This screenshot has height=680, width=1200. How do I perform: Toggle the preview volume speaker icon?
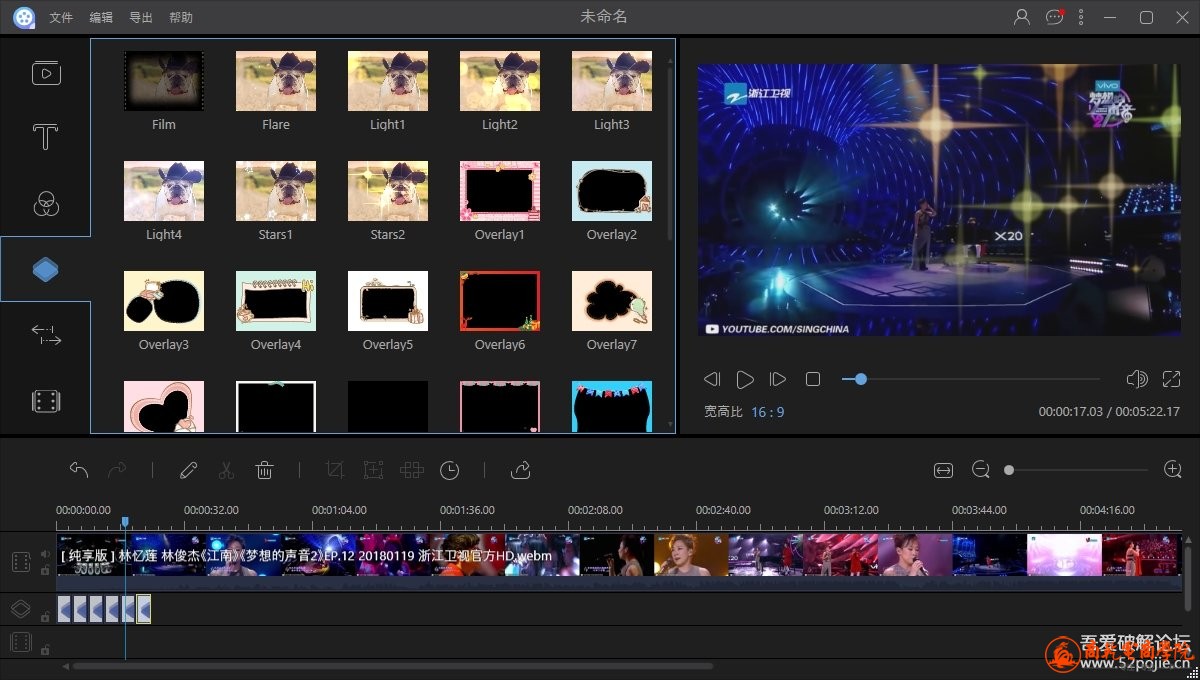[x=1136, y=379]
